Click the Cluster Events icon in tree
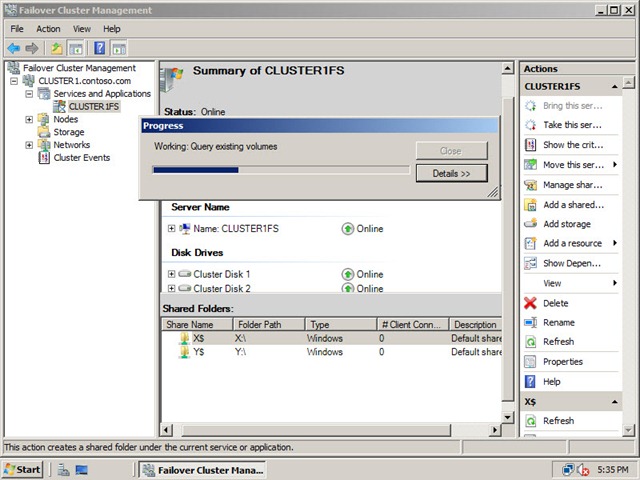Image resolution: width=640 pixels, height=480 pixels. pyautogui.click(x=44, y=158)
